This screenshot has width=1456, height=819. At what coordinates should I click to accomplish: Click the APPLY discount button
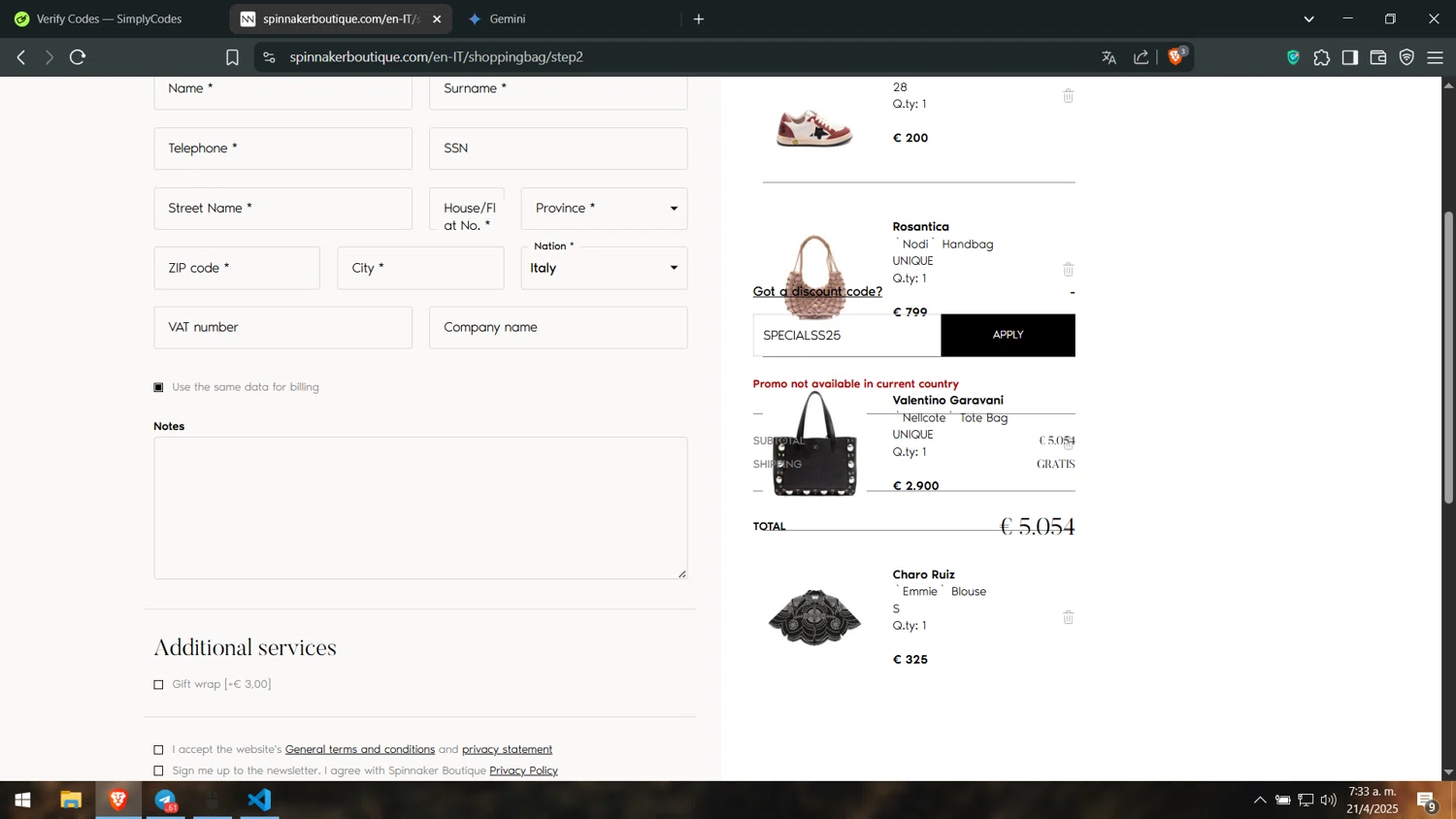click(x=1008, y=335)
